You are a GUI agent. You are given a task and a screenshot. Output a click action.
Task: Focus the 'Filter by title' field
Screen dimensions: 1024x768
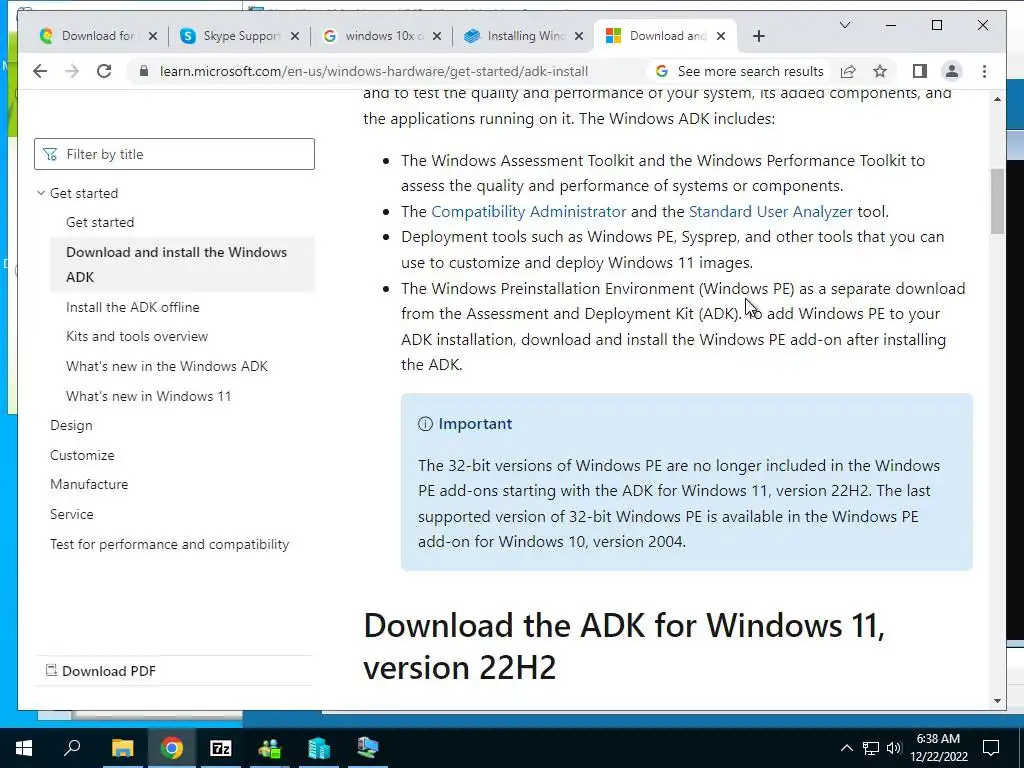(x=174, y=154)
